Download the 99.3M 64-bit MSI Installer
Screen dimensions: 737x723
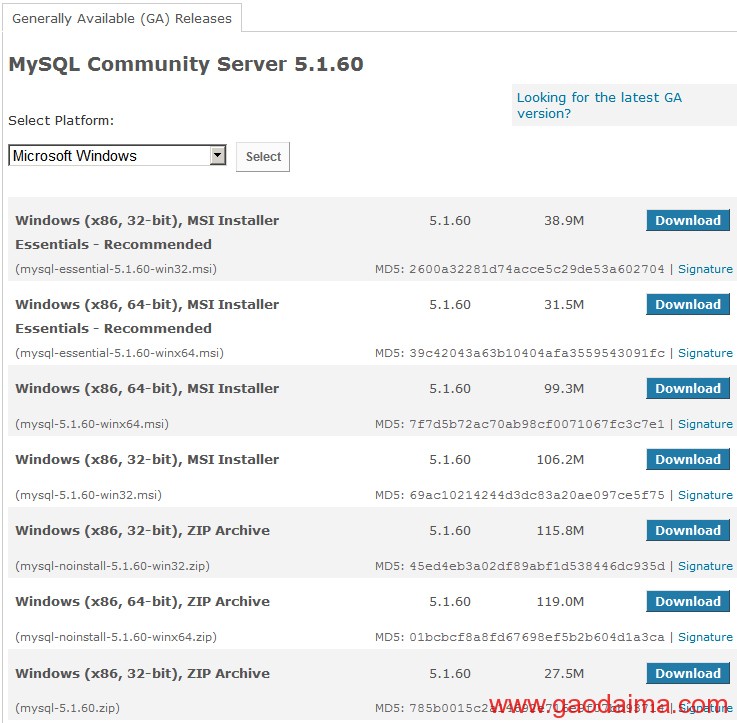click(688, 389)
